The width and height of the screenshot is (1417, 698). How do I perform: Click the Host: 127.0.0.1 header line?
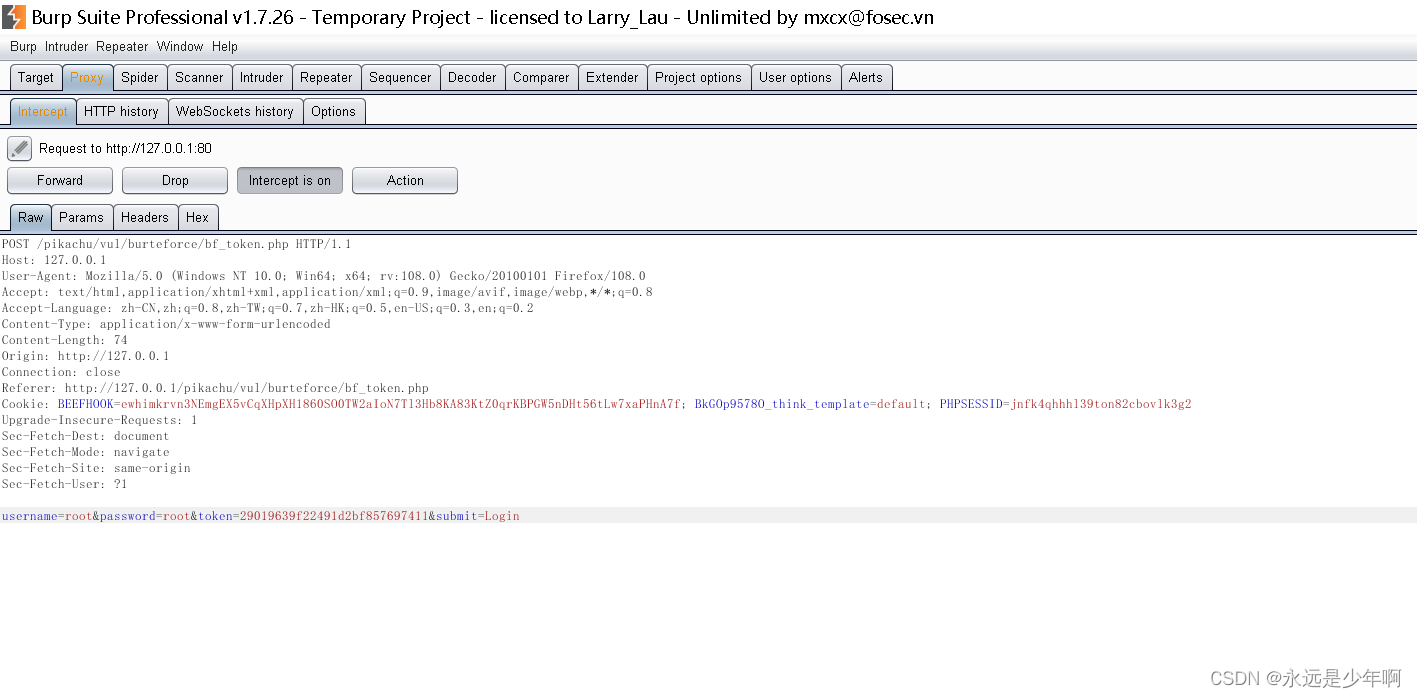click(x=54, y=260)
